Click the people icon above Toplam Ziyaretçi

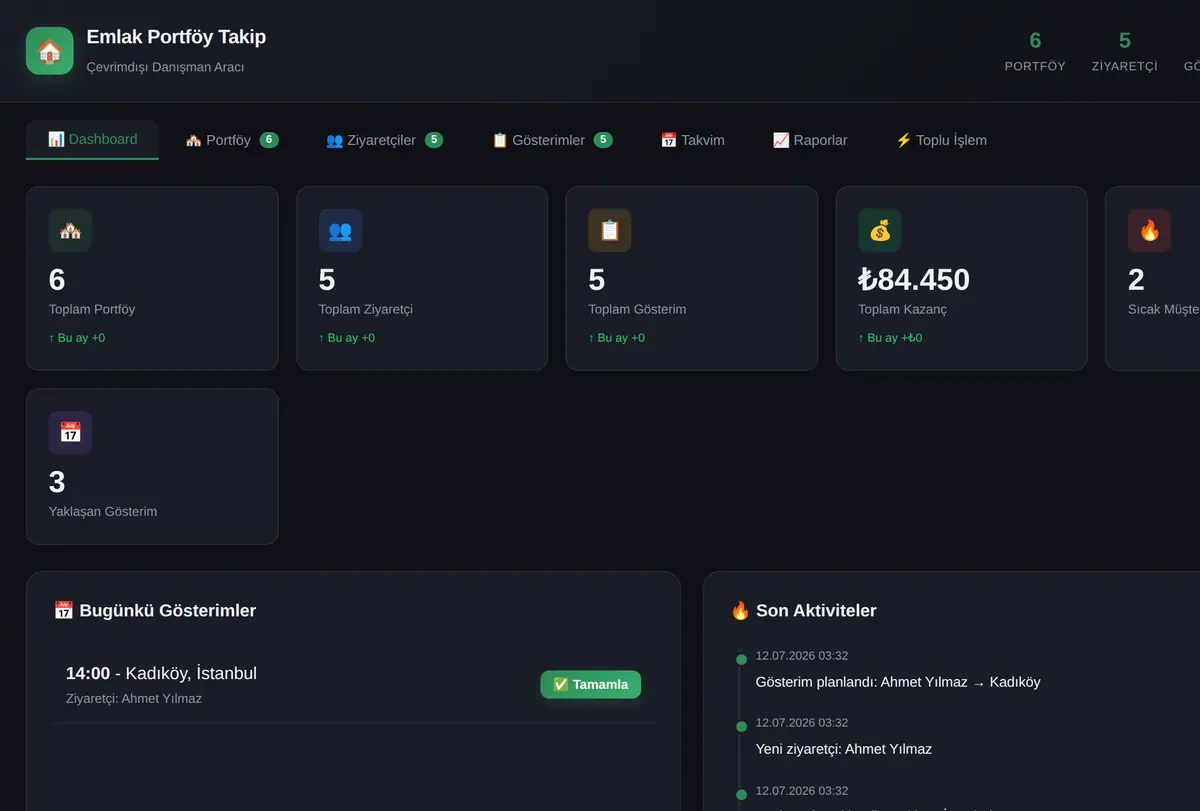pos(340,230)
